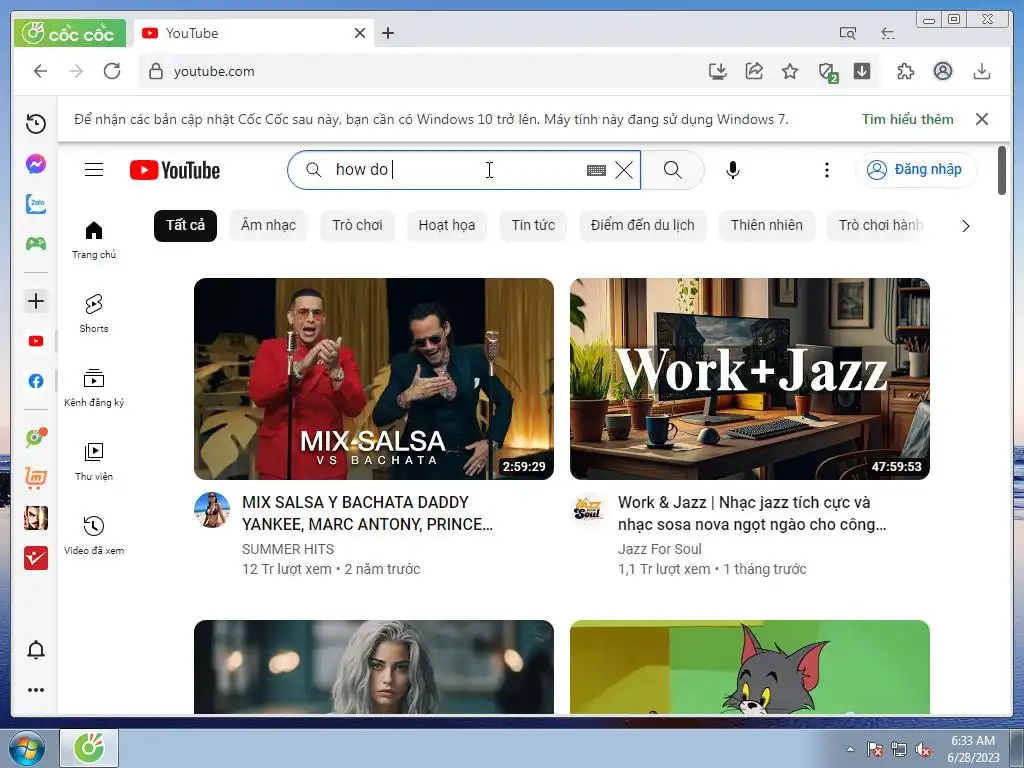Select the Hoạt họa filter chip
Viewport: 1024px width, 768px height.
click(447, 225)
